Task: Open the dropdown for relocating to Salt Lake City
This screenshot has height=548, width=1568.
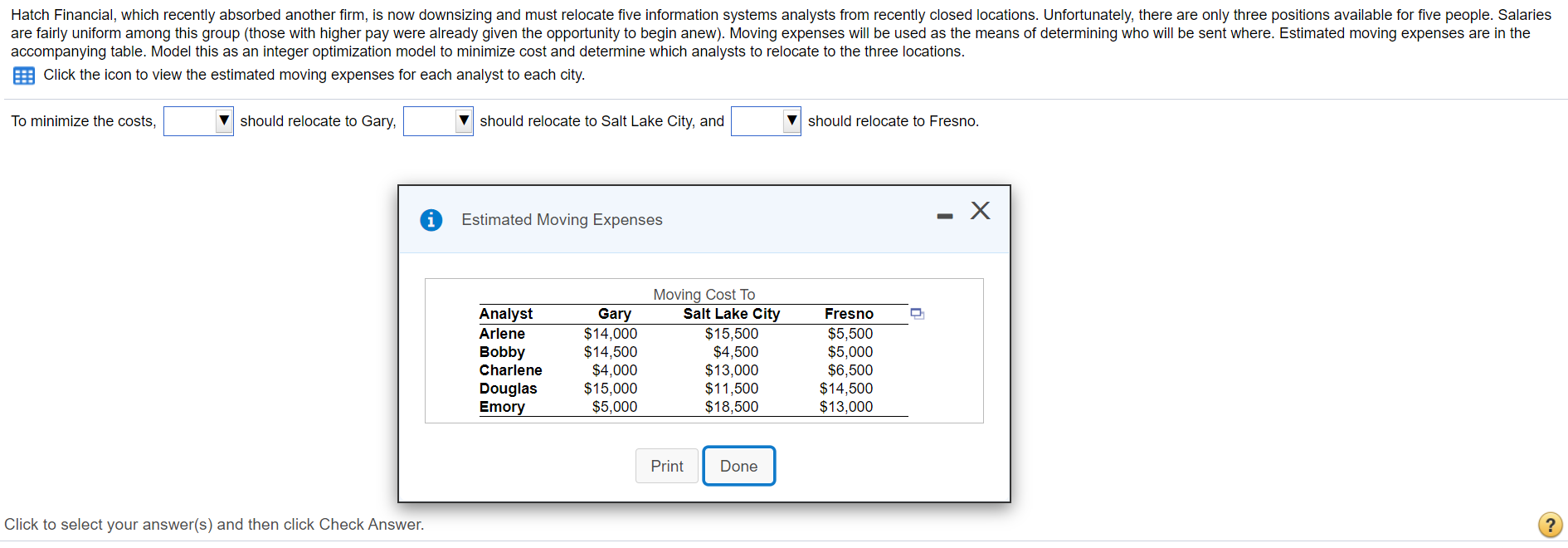Action: 438,121
